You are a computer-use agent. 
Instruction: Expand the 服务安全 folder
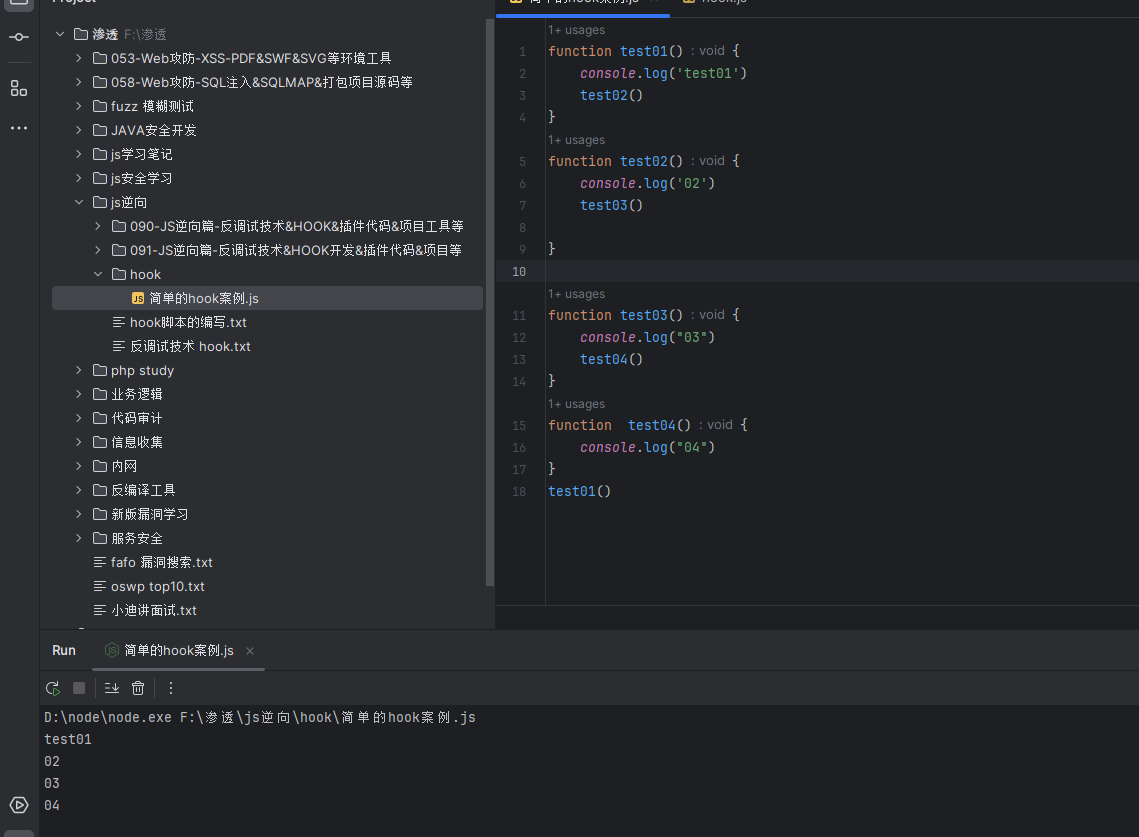coord(79,538)
